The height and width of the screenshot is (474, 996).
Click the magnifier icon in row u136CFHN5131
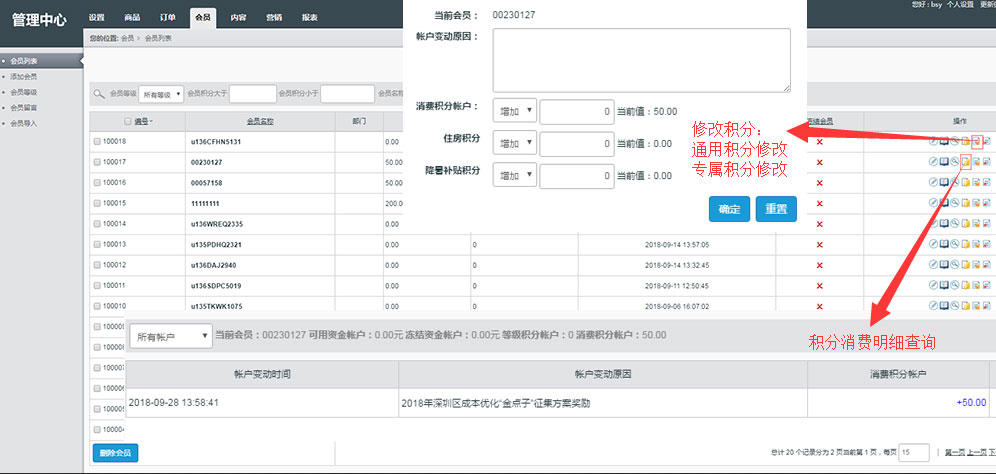click(955, 141)
